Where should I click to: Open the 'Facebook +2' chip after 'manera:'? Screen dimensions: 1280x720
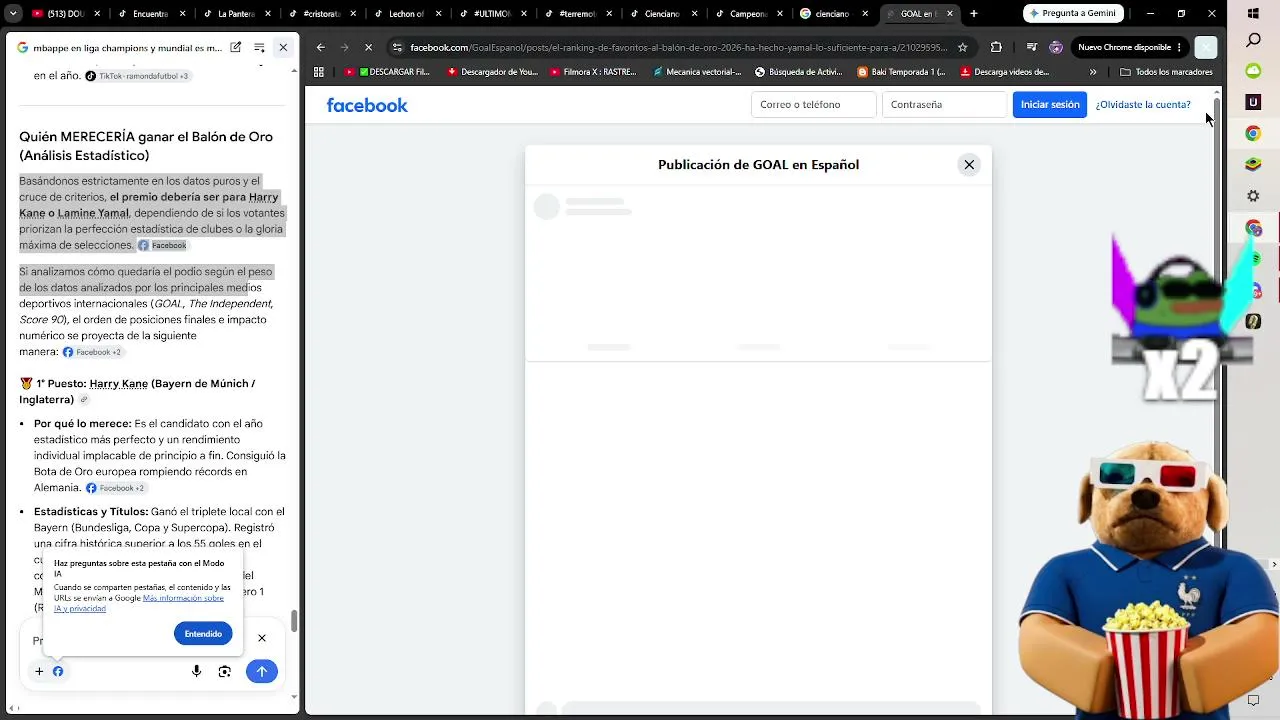[x=92, y=352]
